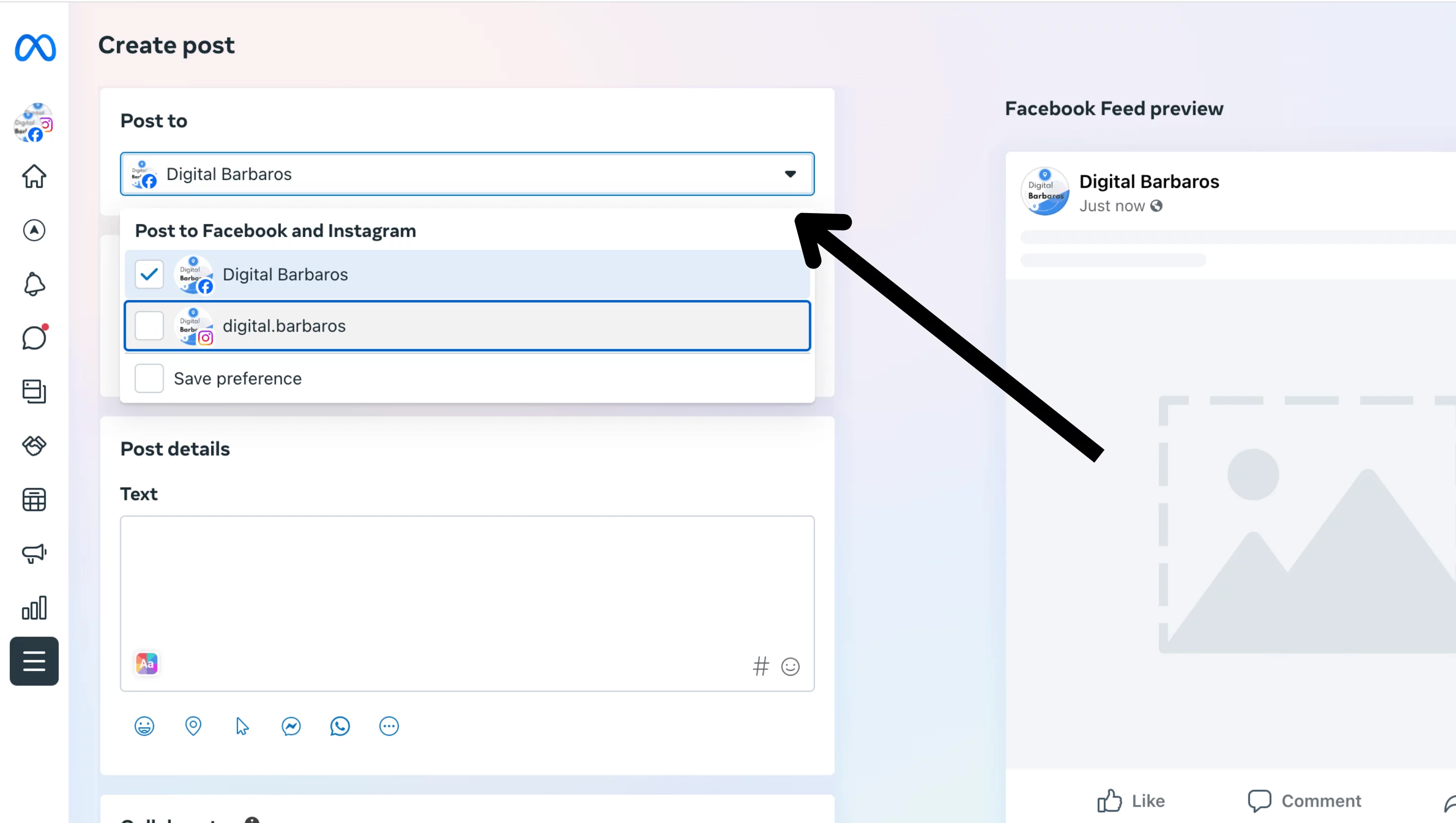The image size is (1456, 823).
Task: Open emoji picker in text box
Action: pyautogui.click(x=790, y=666)
